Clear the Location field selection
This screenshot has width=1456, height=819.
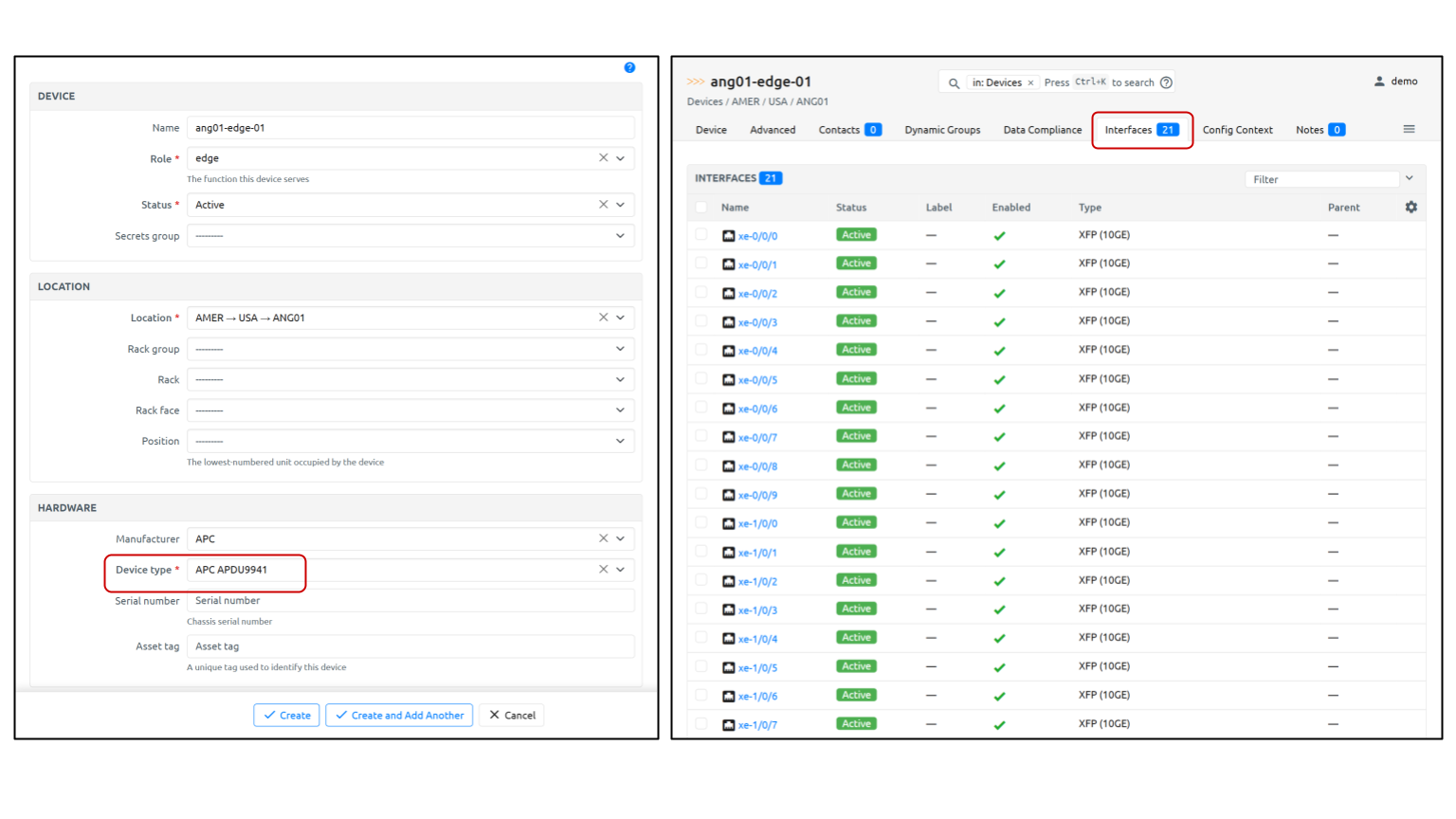pos(603,318)
